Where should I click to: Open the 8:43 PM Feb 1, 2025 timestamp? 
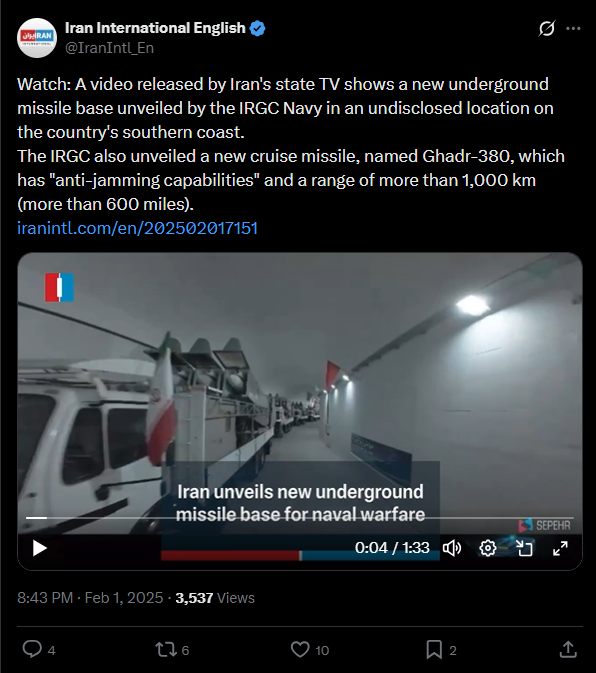click(x=90, y=598)
